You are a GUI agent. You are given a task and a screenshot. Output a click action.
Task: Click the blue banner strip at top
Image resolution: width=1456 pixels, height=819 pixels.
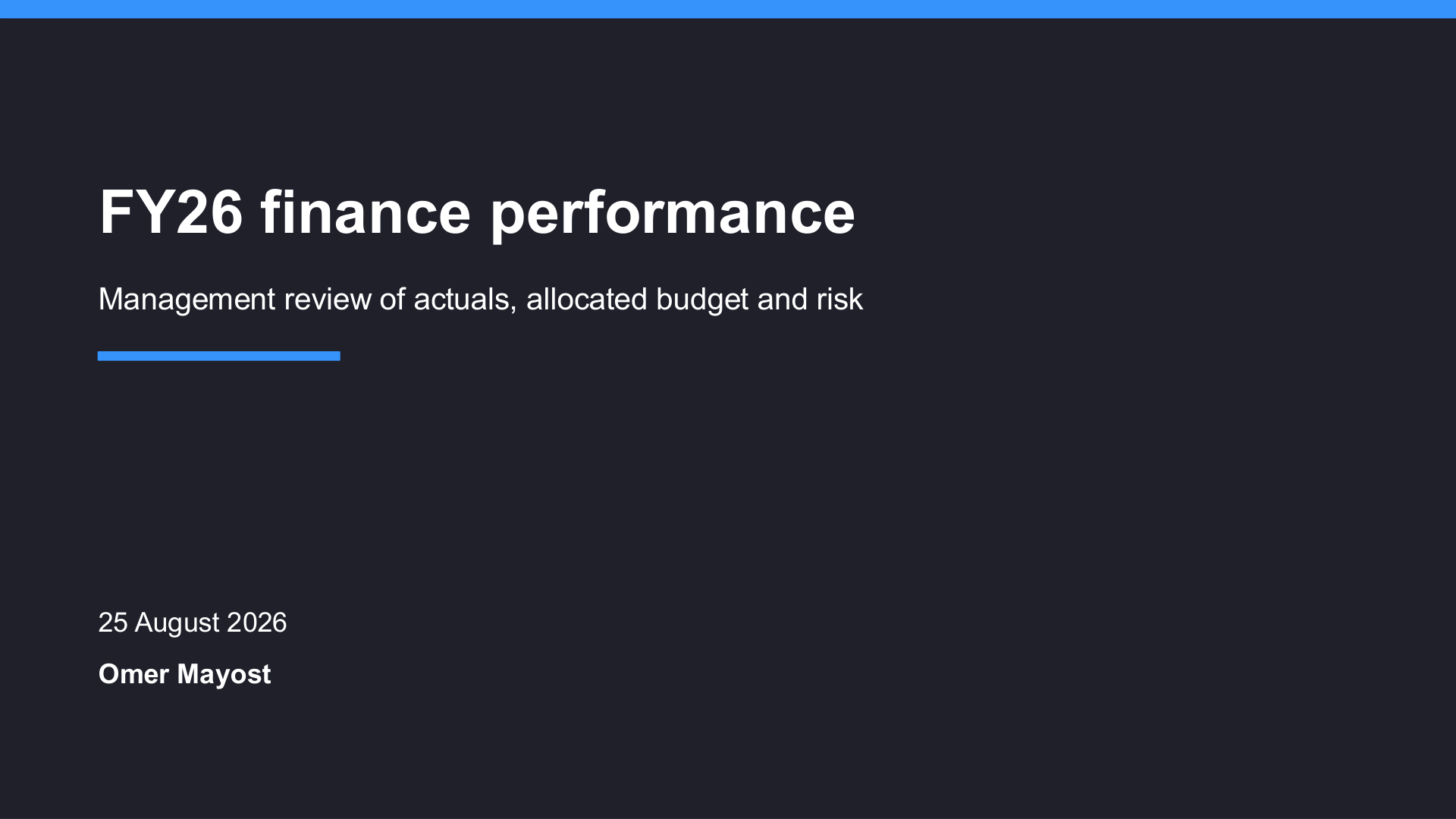728,9
